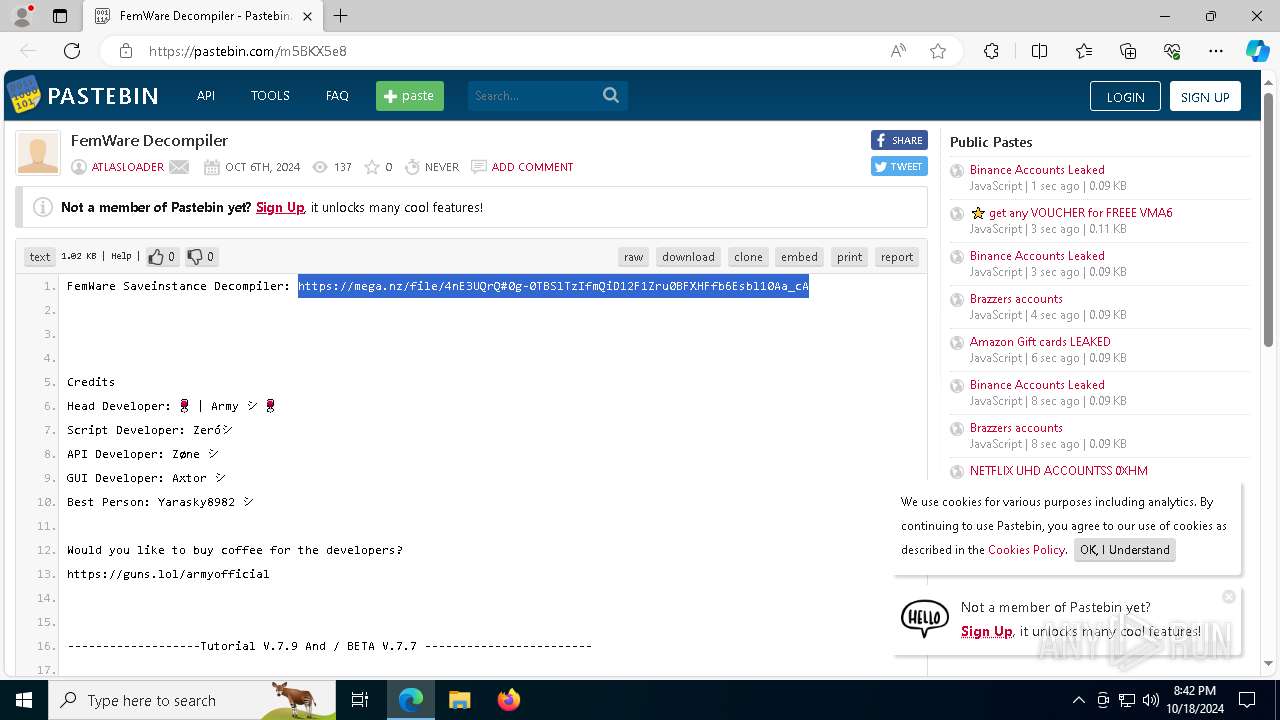1280x720 pixels.
Task: Accept cookies with OK, I Understand
Action: [x=1125, y=550]
